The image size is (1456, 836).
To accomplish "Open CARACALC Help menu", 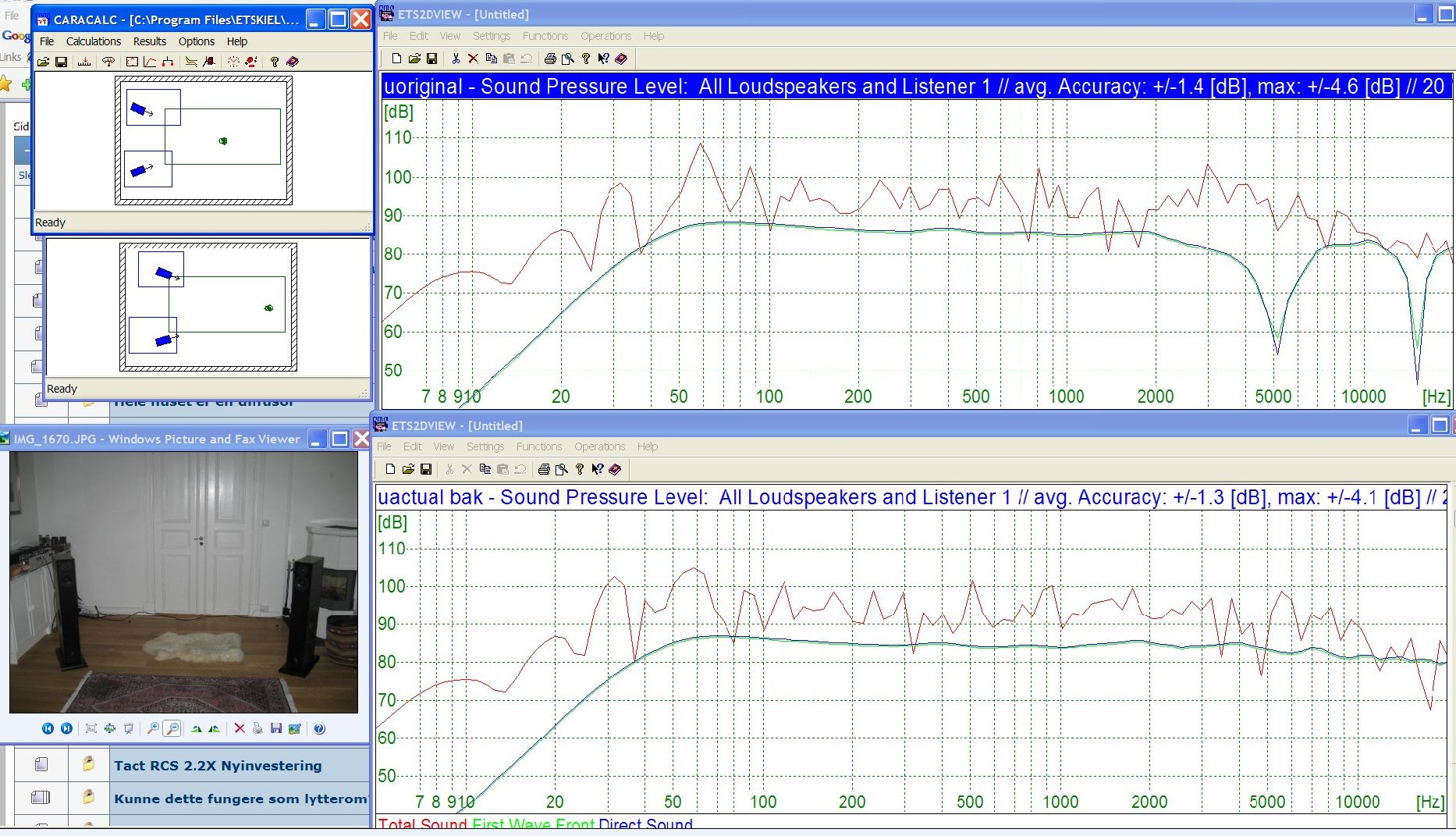I will click(237, 41).
